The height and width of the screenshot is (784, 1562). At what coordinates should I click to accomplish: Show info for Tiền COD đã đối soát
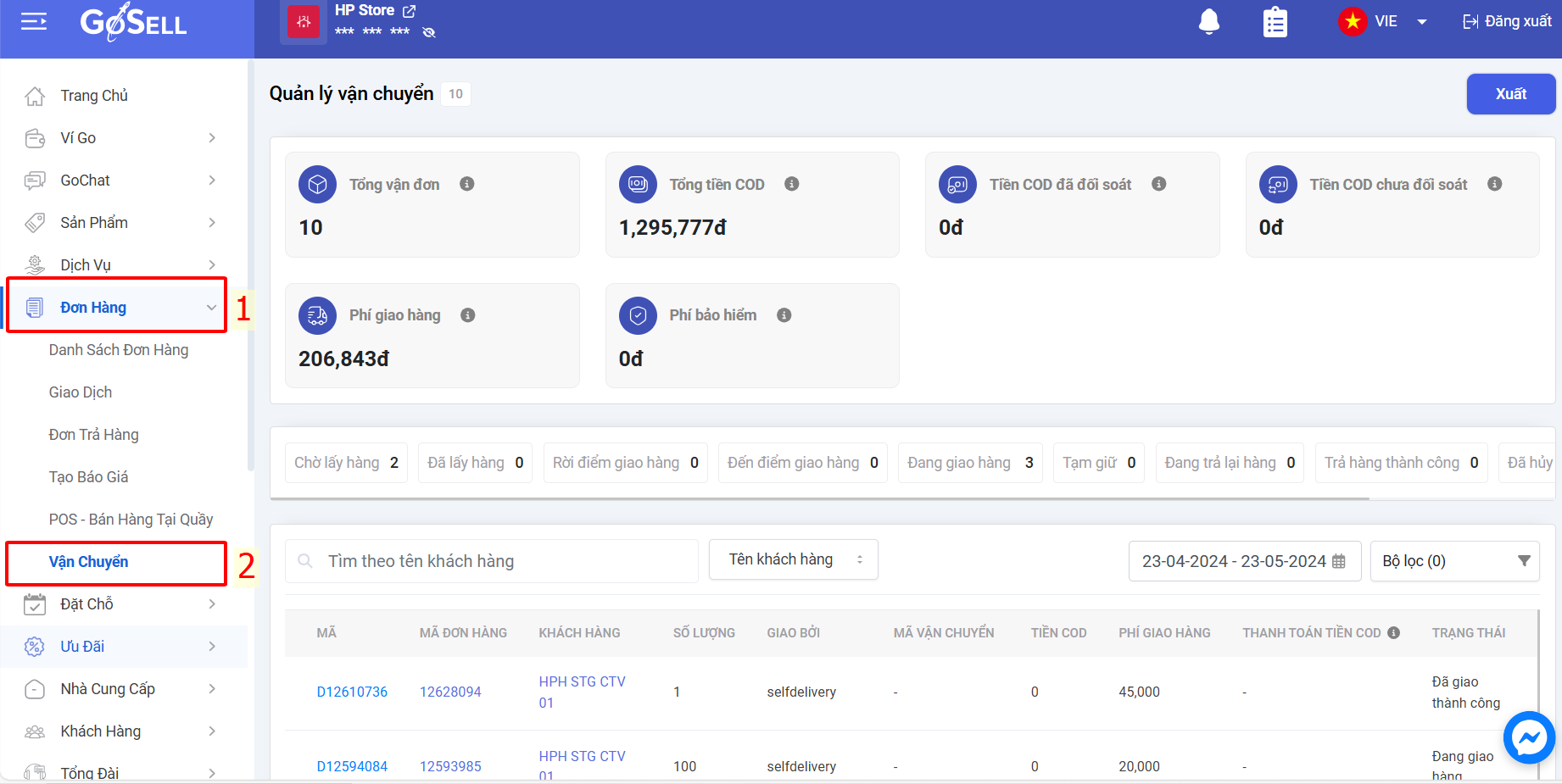pyautogui.click(x=1159, y=184)
